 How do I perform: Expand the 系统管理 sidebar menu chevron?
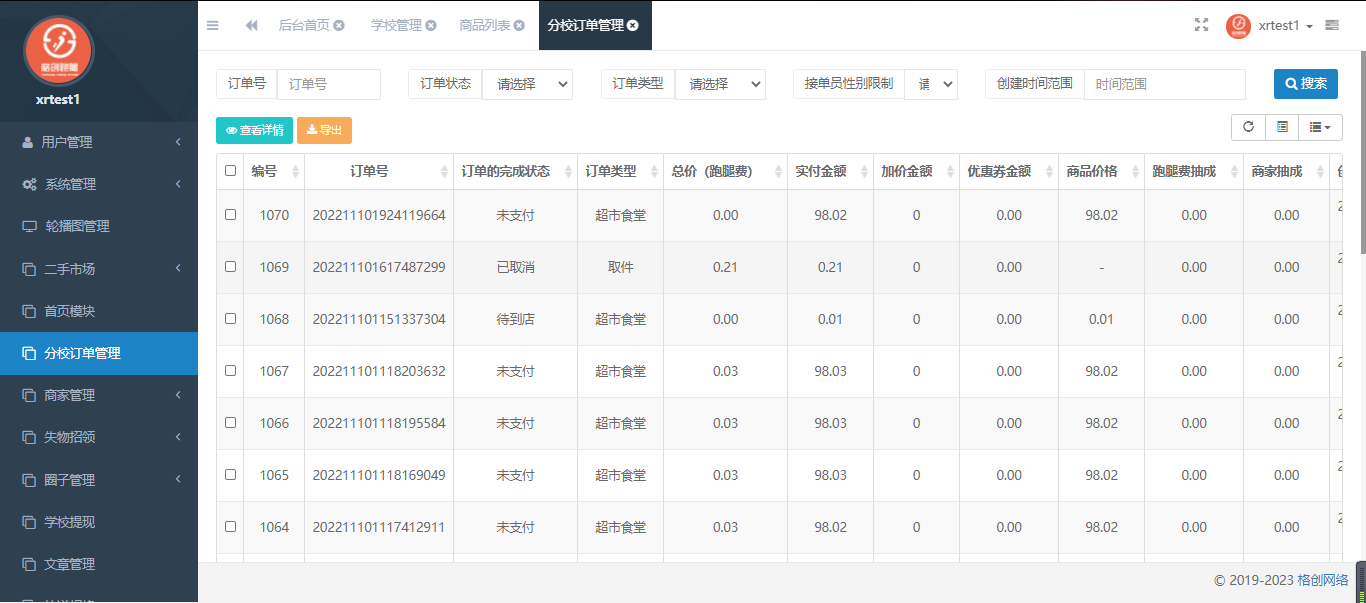coord(178,184)
